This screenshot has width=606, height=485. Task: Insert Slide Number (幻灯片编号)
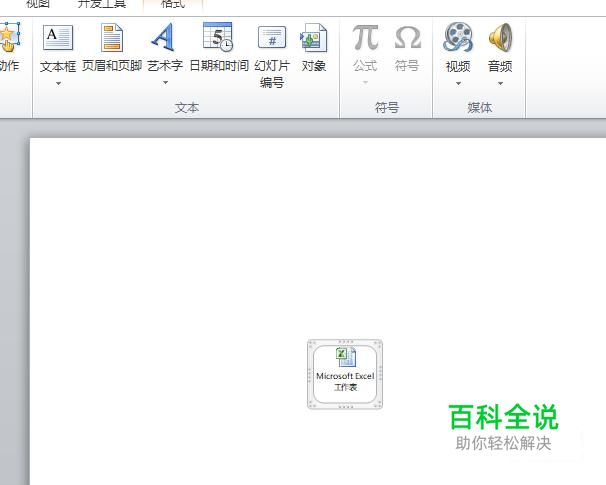coord(272,56)
